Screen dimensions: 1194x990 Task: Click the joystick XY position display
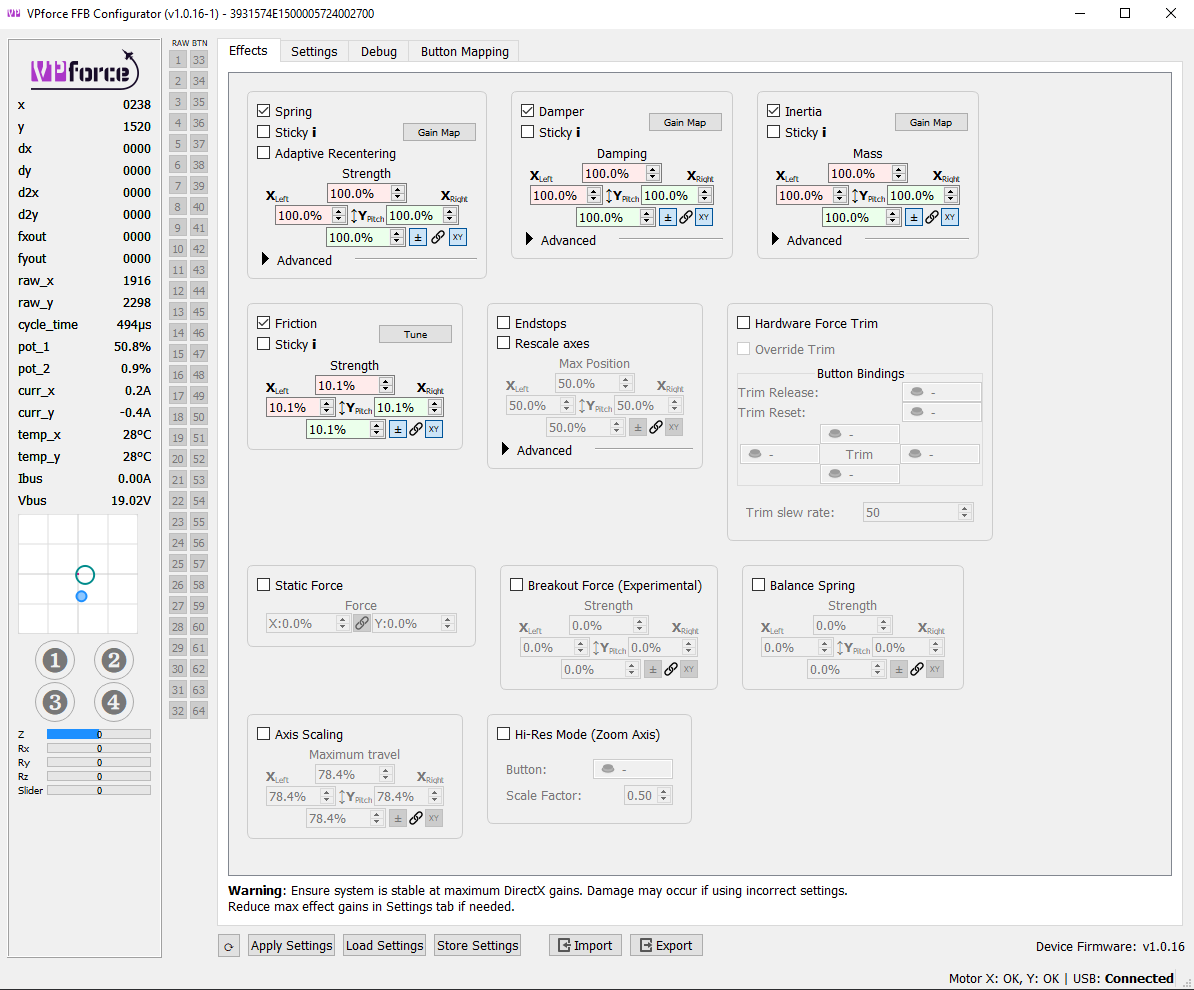coord(78,573)
